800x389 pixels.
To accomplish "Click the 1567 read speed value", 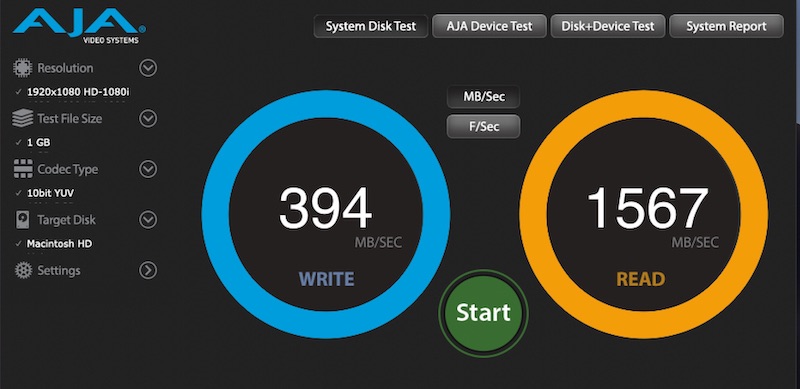I will 648,208.
